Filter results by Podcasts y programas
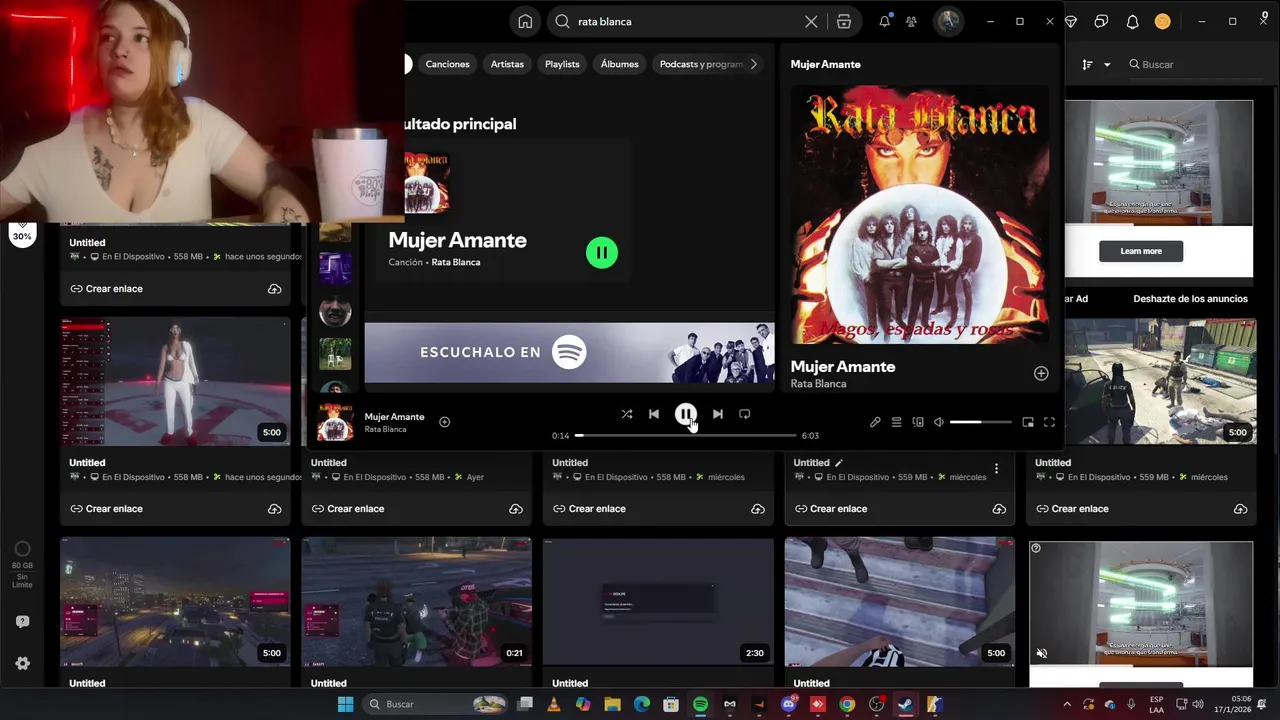1280x720 pixels. (x=700, y=64)
